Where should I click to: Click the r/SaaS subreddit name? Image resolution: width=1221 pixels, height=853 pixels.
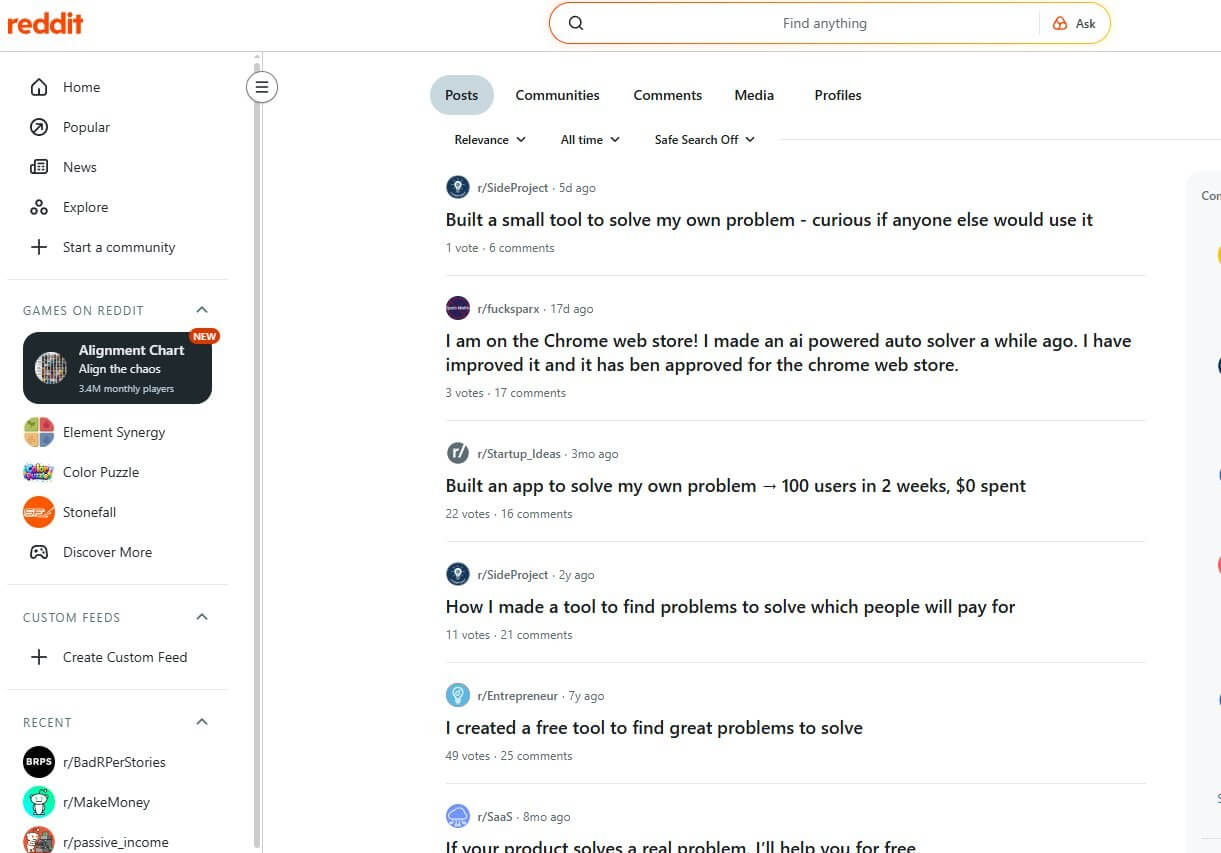click(494, 817)
